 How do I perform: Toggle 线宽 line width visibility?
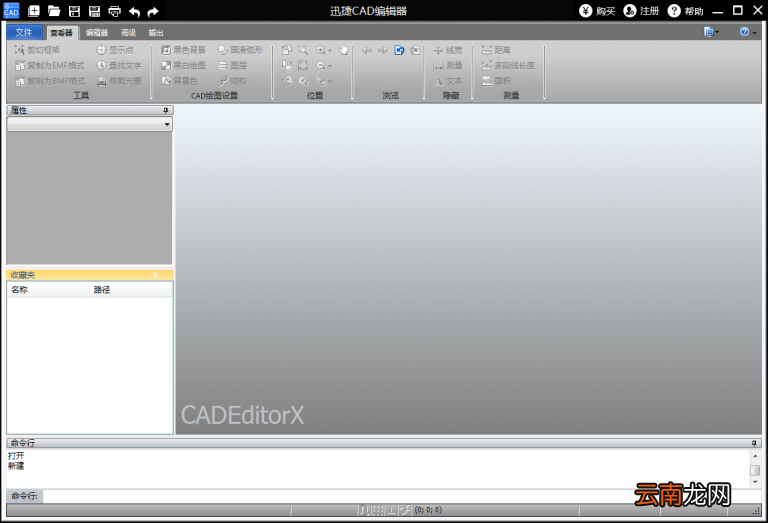pyautogui.click(x=448, y=50)
